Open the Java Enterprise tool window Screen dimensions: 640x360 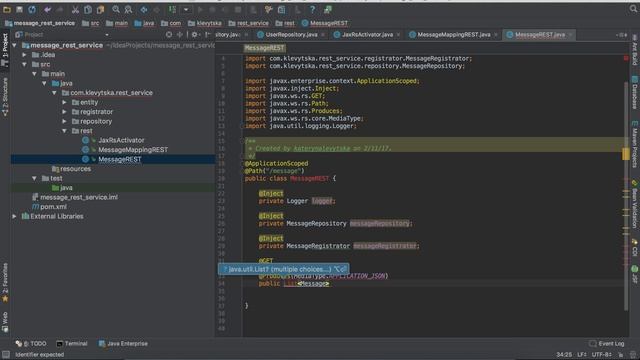tap(123, 344)
